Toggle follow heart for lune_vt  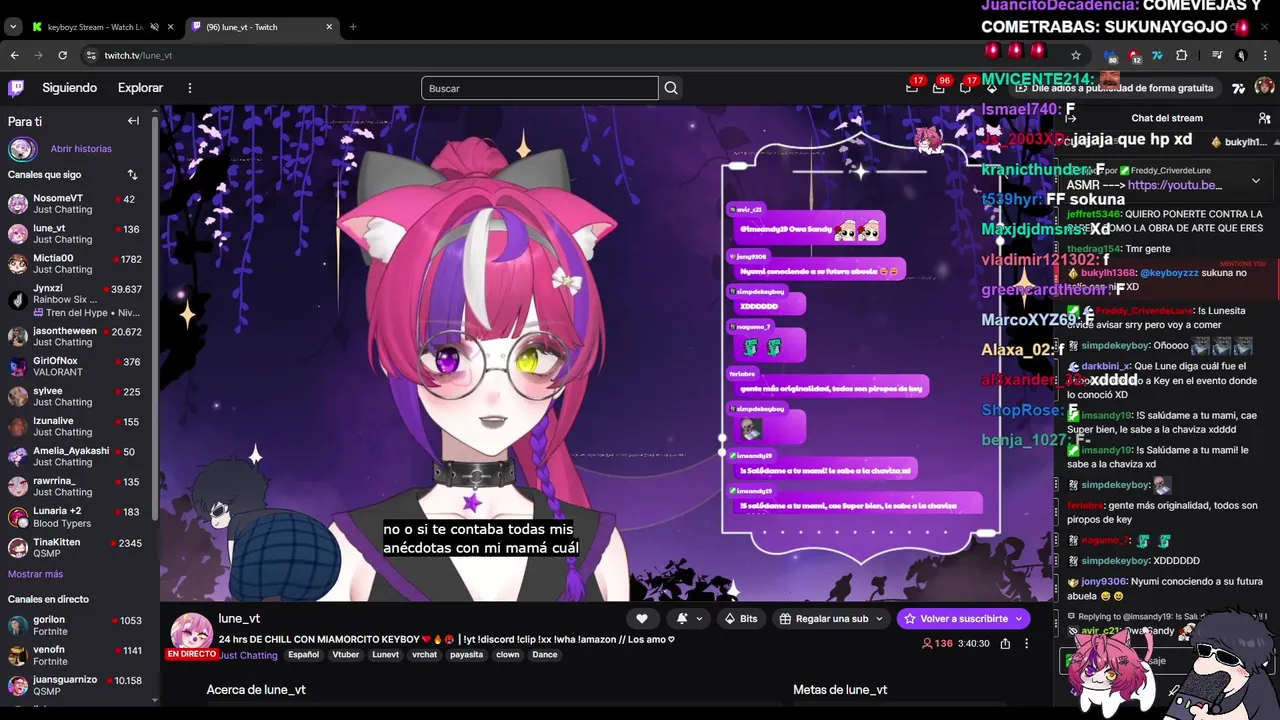(x=642, y=619)
